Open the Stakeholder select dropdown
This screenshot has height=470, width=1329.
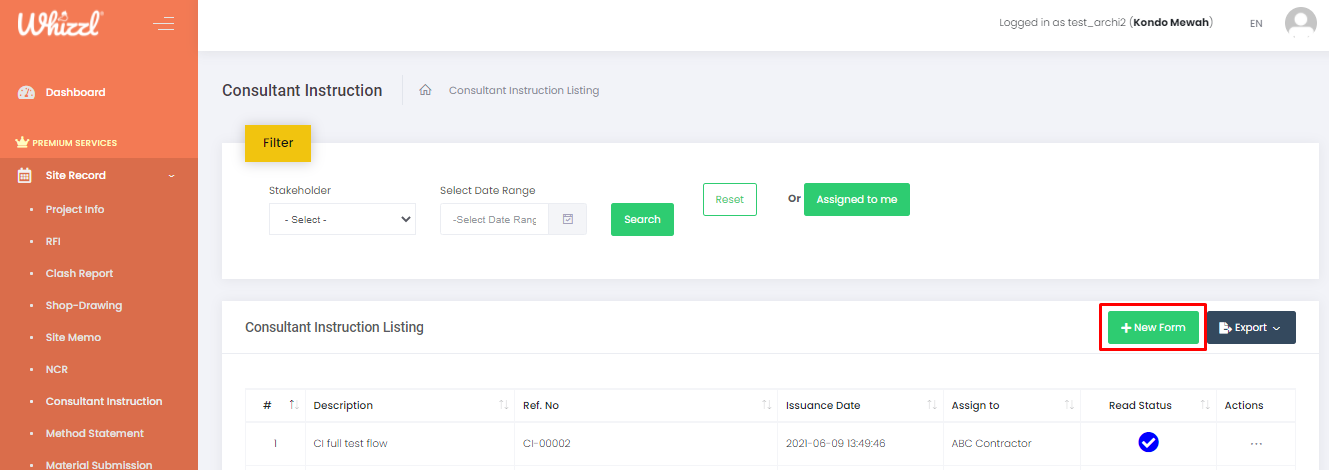(342, 219)
